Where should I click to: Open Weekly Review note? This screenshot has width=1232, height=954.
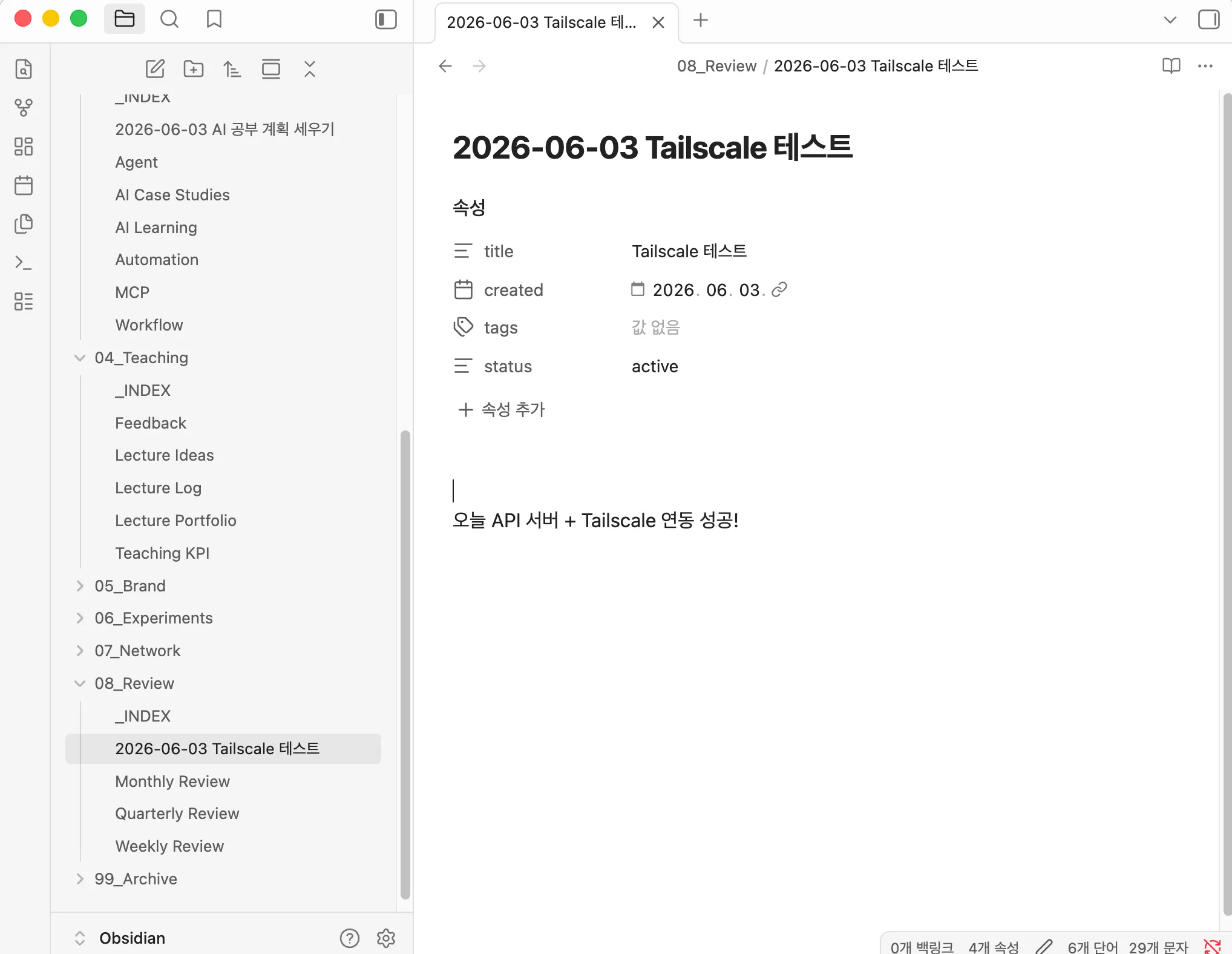pyautogui.click(x=169, y=846)
